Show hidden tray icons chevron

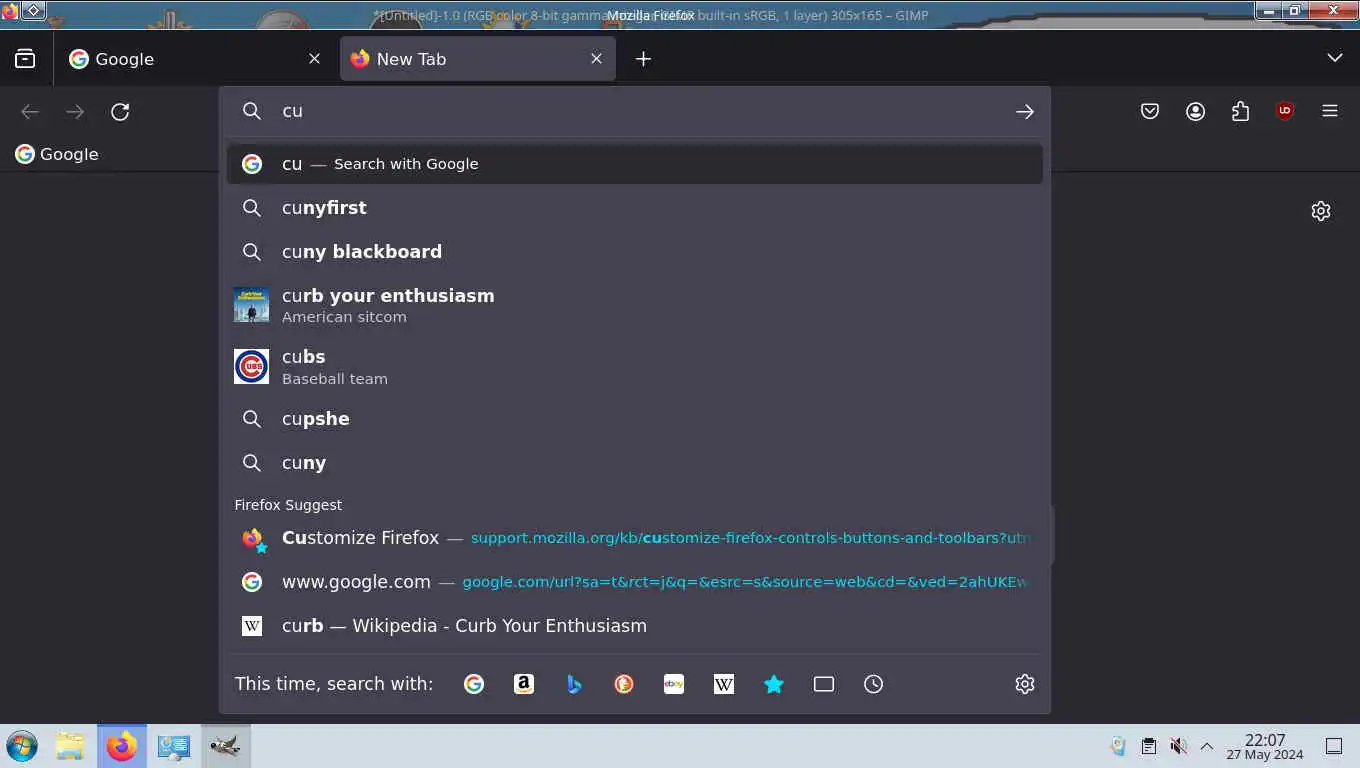pyautogui.click(x=1207, y=746)
